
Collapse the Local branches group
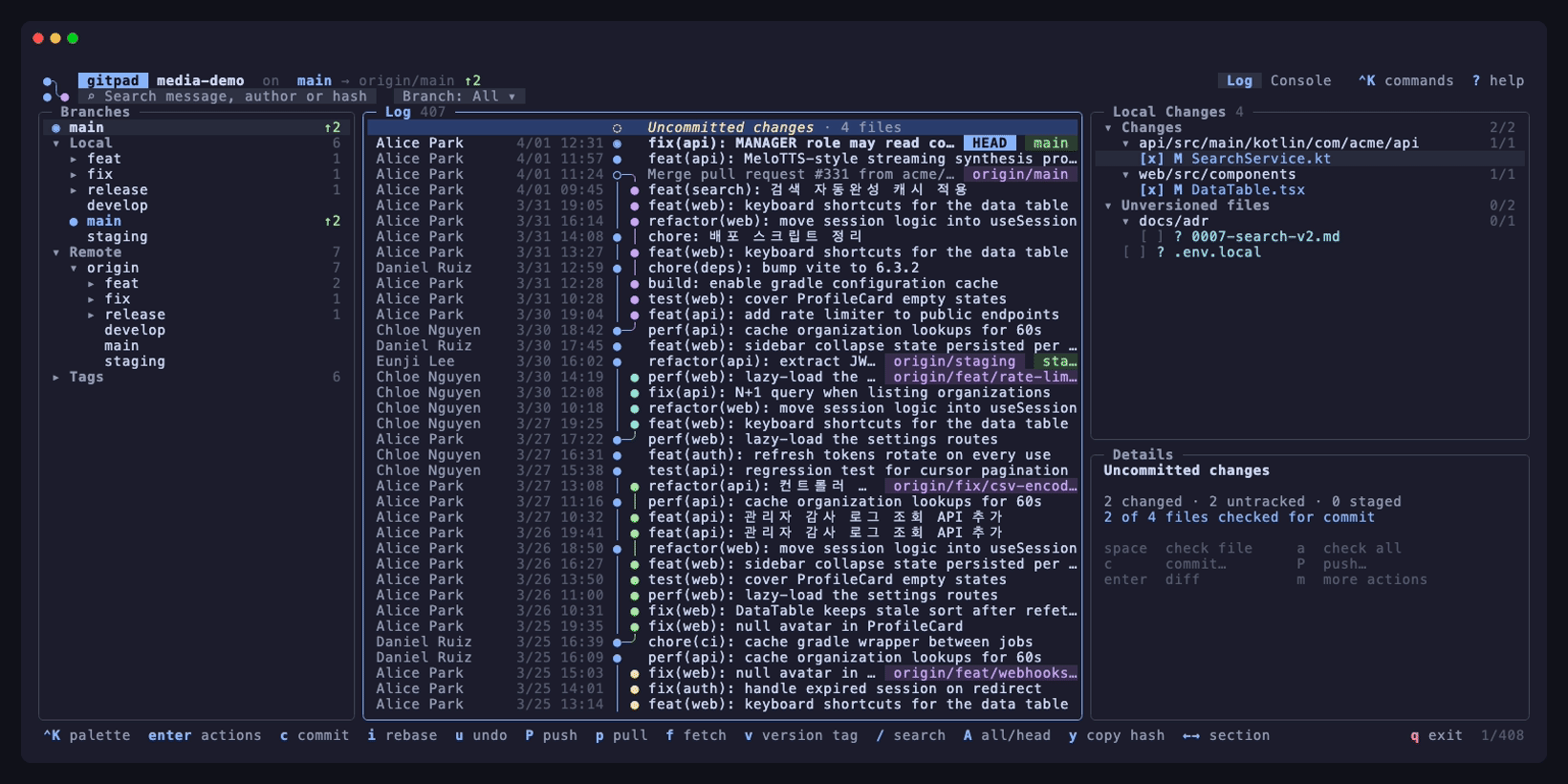(x=56, y=143)
